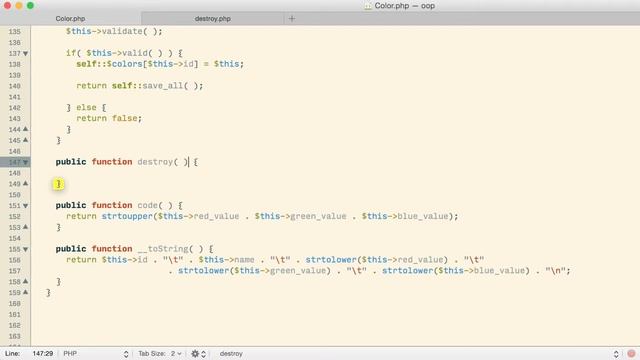Click save_all on line 140
The height and width of the screenshot is (360, 640).
(162, 86)
